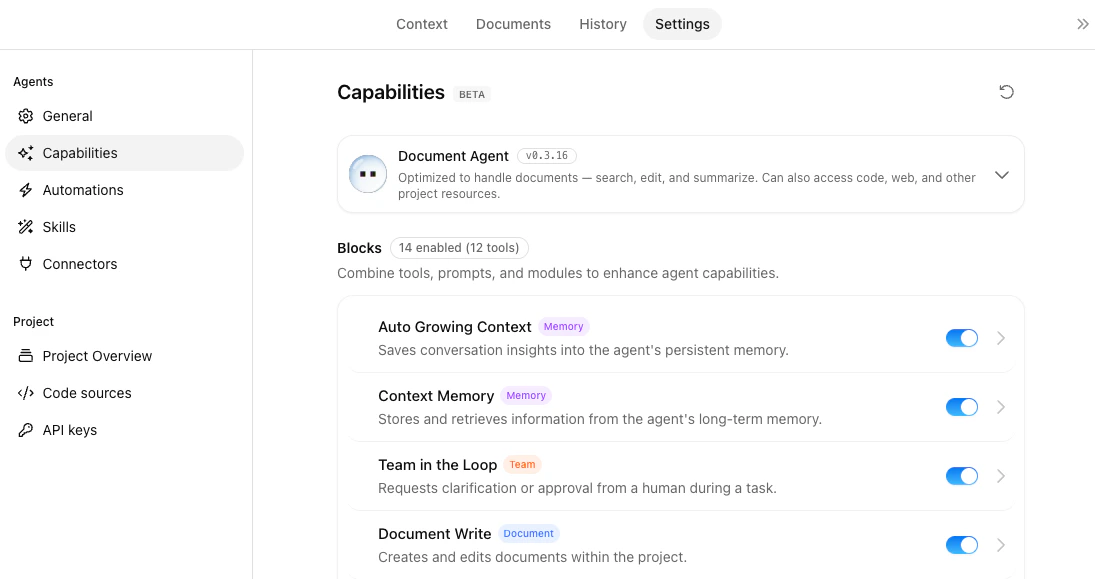The image size is (1095, 579).
Task: Click the Automations lightning bolt icon
Action: (x=26, y=190)
